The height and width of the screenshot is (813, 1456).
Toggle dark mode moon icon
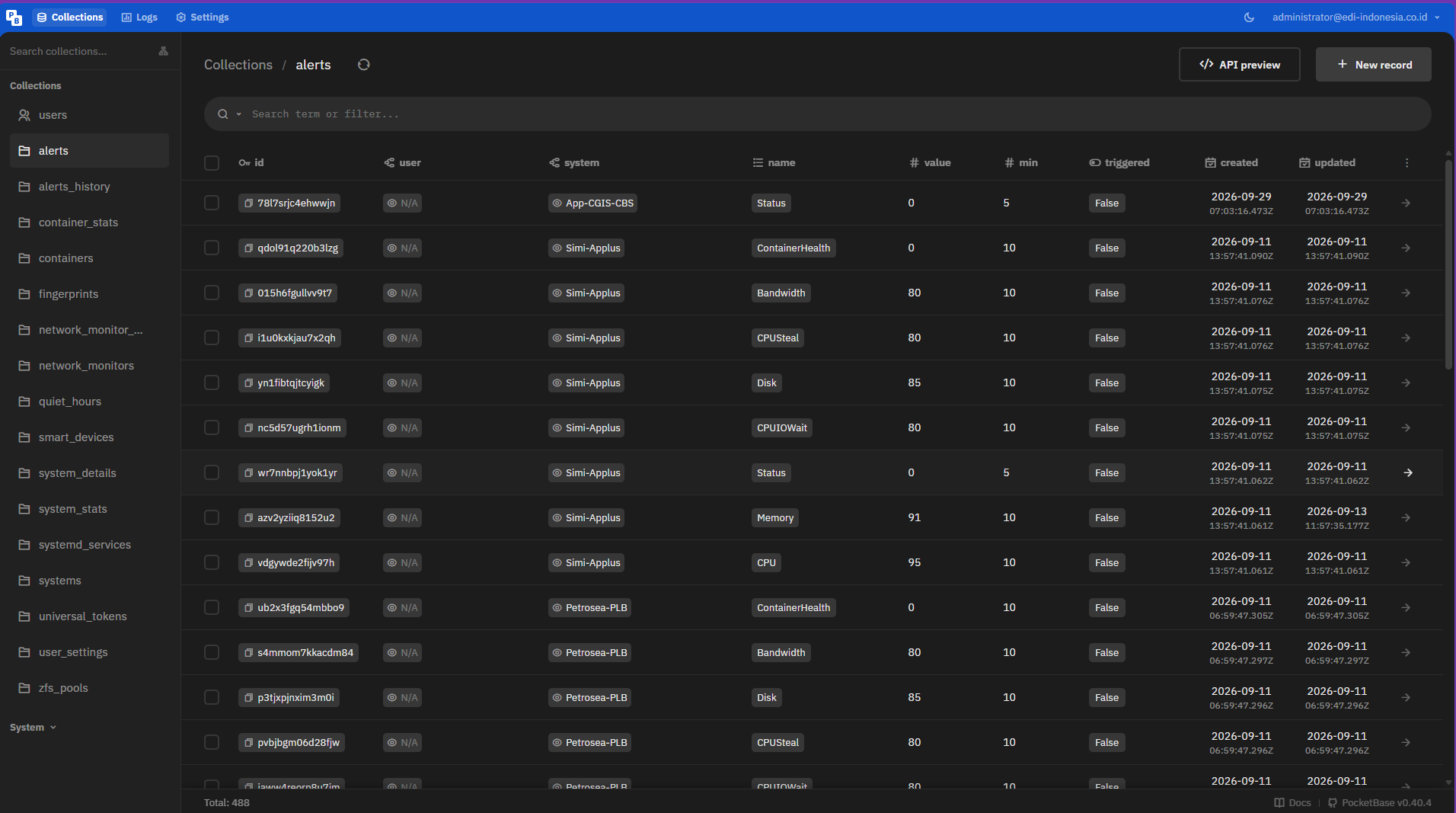pos(1249,17)
